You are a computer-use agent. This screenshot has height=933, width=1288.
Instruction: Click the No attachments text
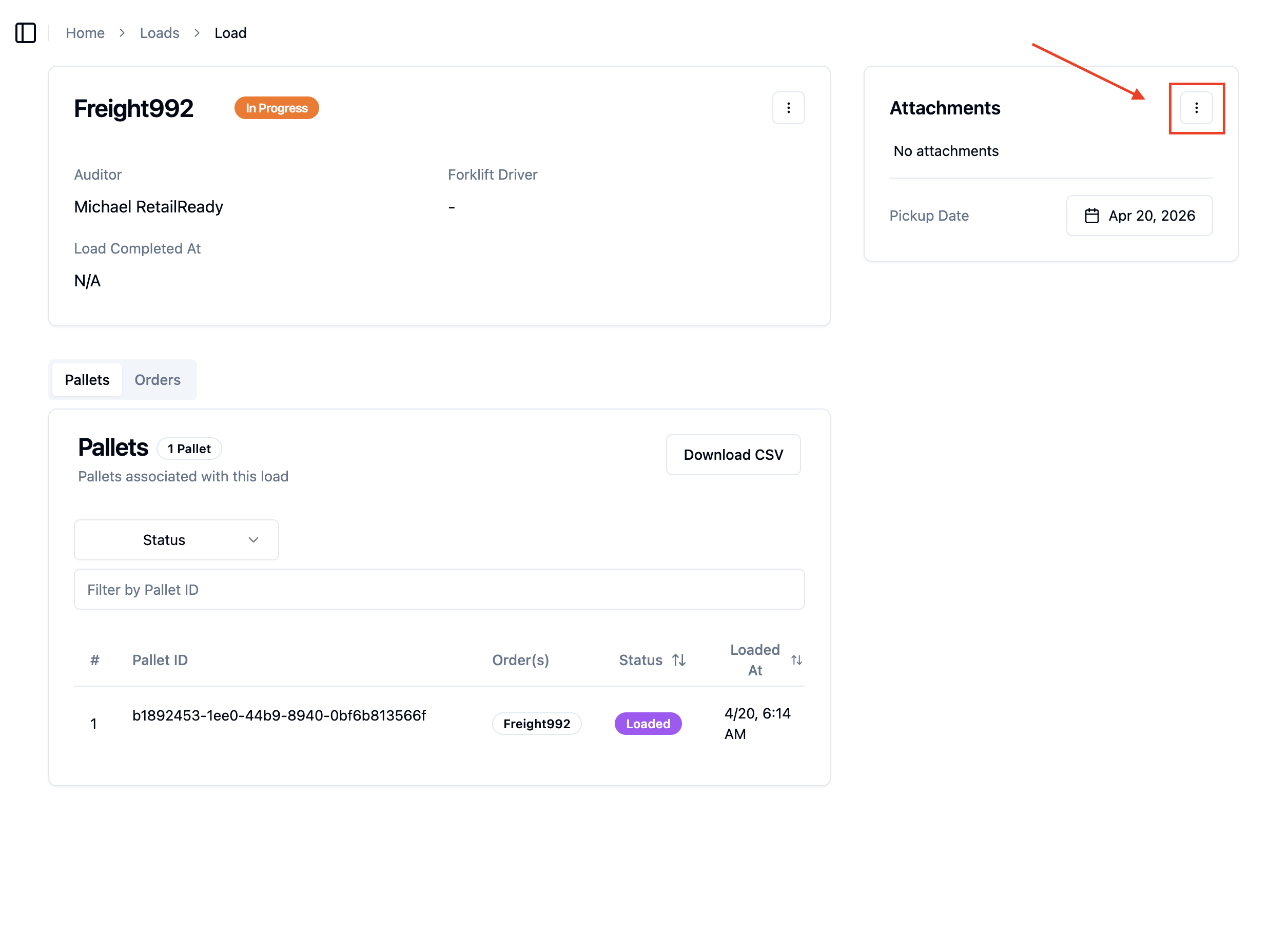[x=946, y=151]
